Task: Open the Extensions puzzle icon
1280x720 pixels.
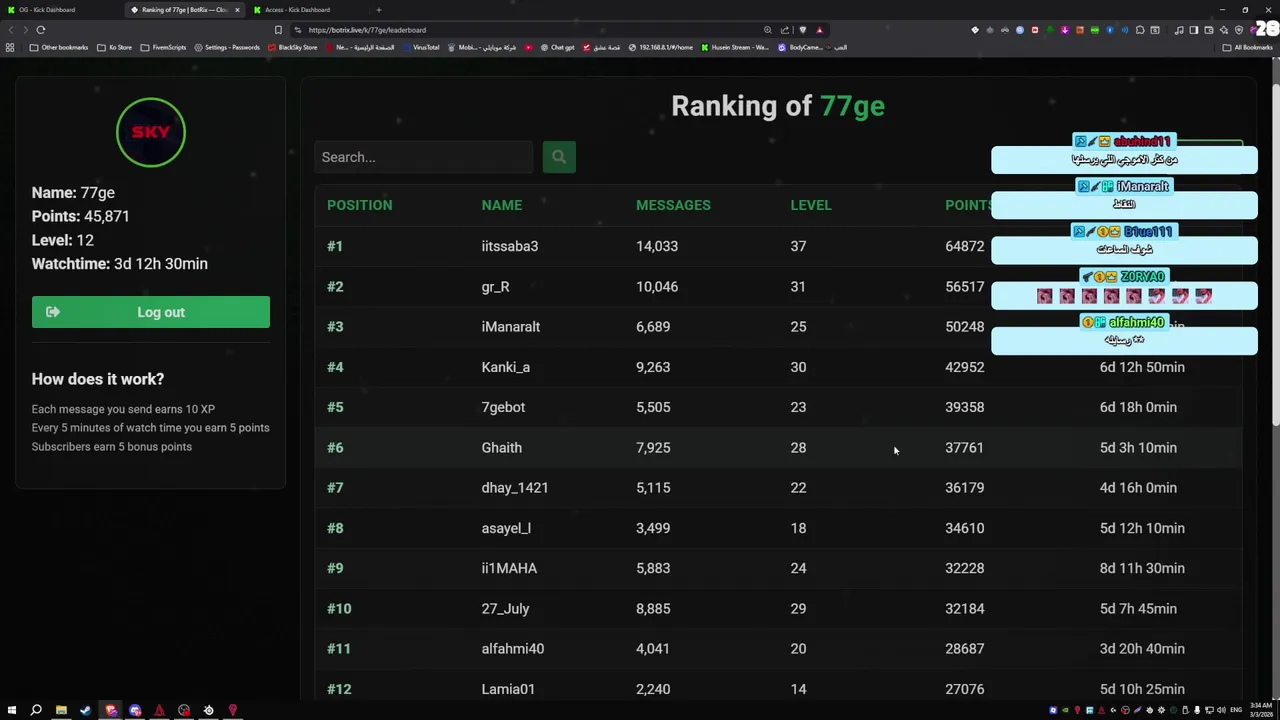Action: point(1140,30)
